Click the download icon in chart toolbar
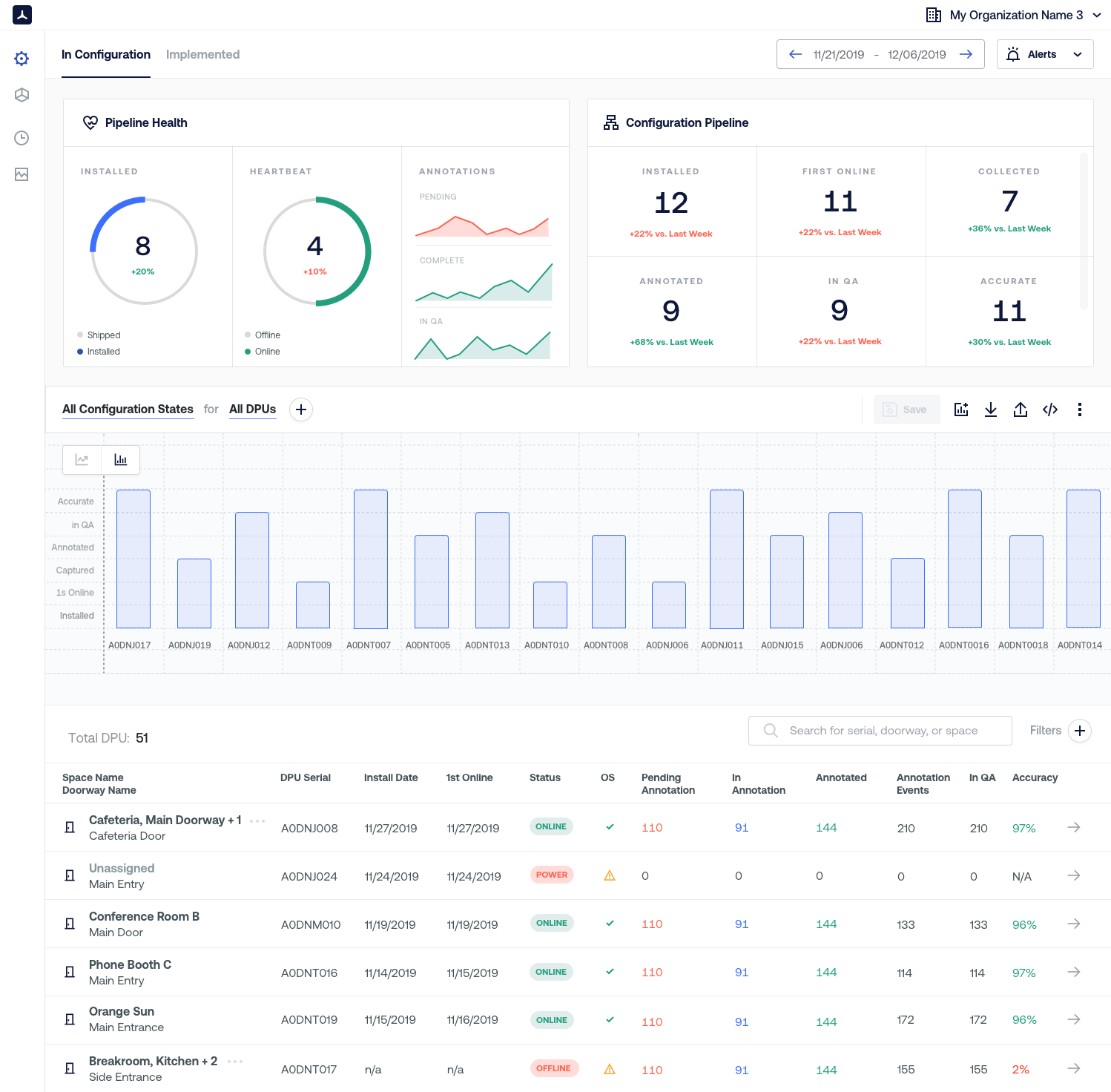This screenshot has height=1092, width=1111. 990,409
